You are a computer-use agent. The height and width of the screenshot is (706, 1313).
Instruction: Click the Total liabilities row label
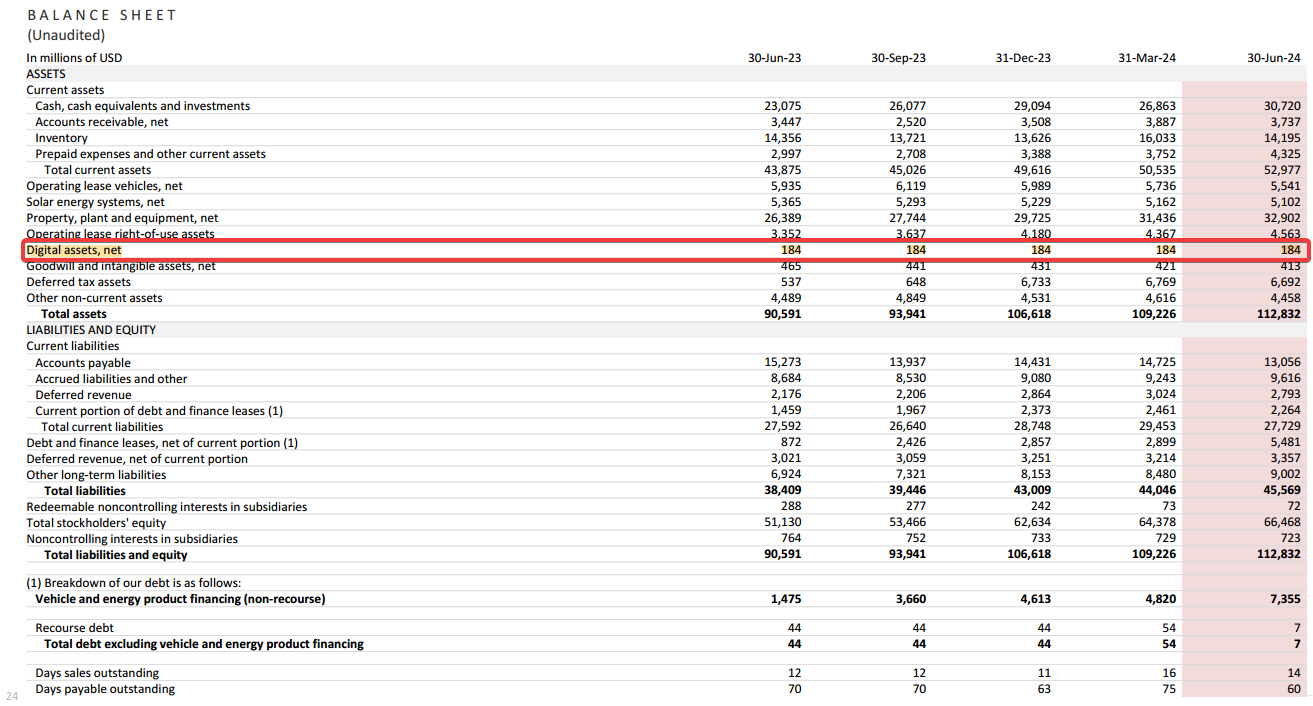tap(85, 491)
